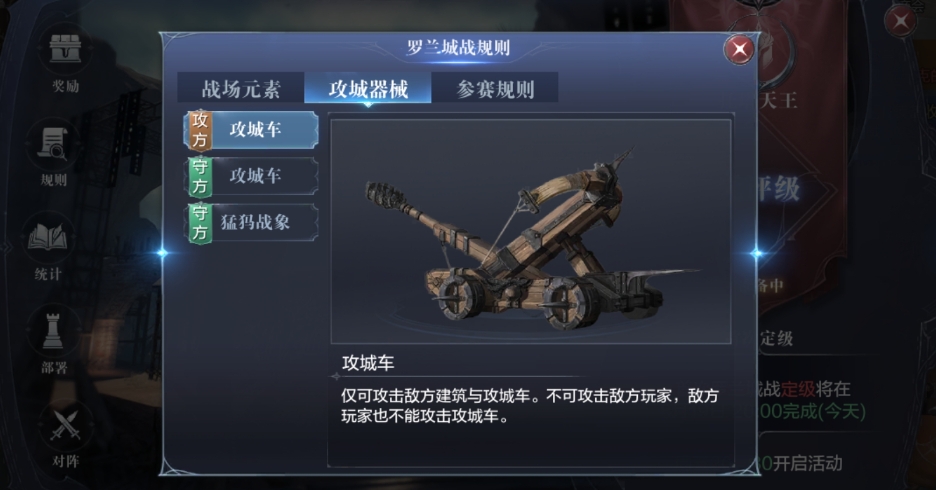This screenshot has width=936, height=490.
Task: Select the 攻方 攻城车 entry
Action: (x=251, y=130)
